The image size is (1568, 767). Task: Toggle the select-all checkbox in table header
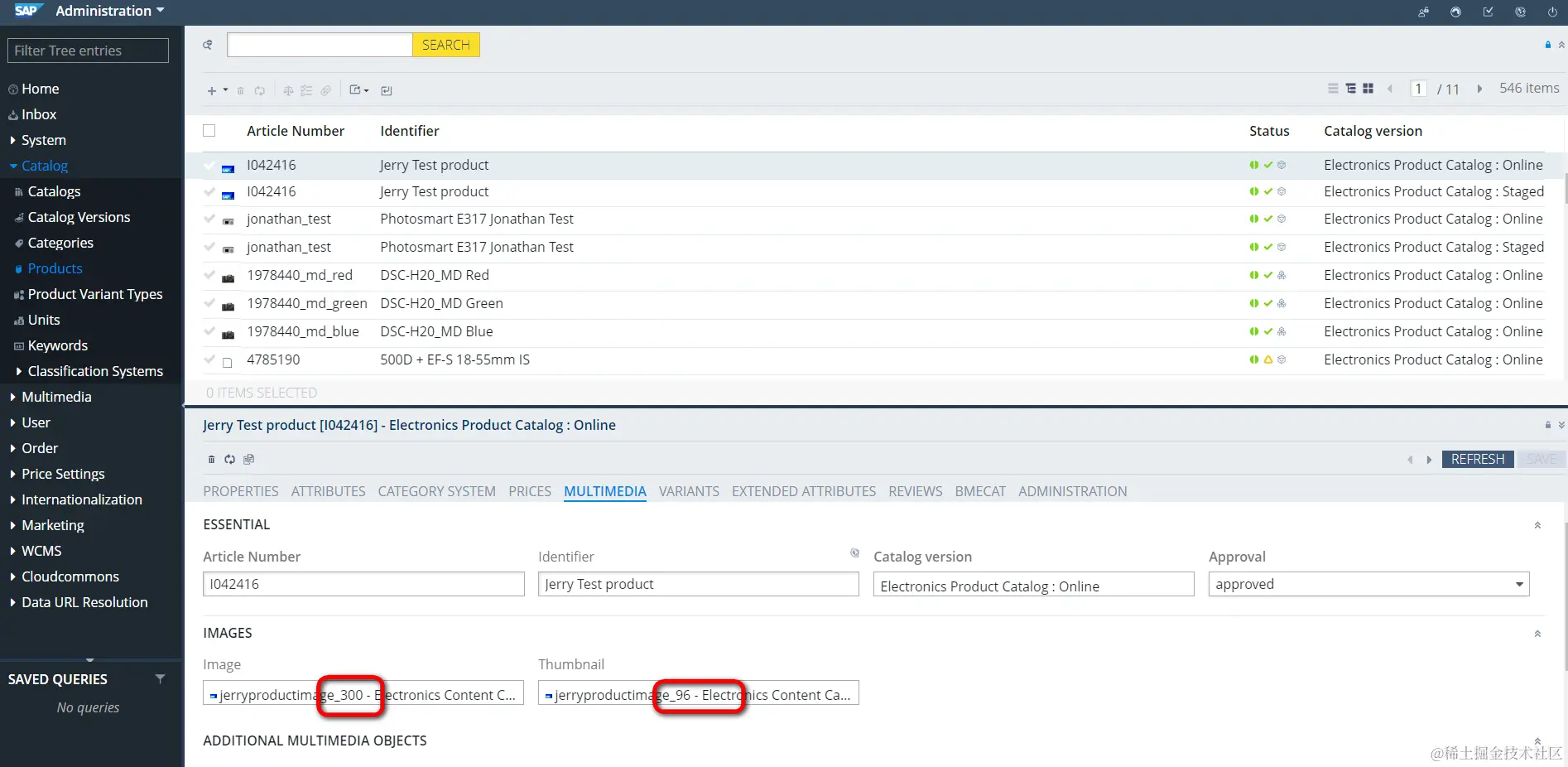209,130
